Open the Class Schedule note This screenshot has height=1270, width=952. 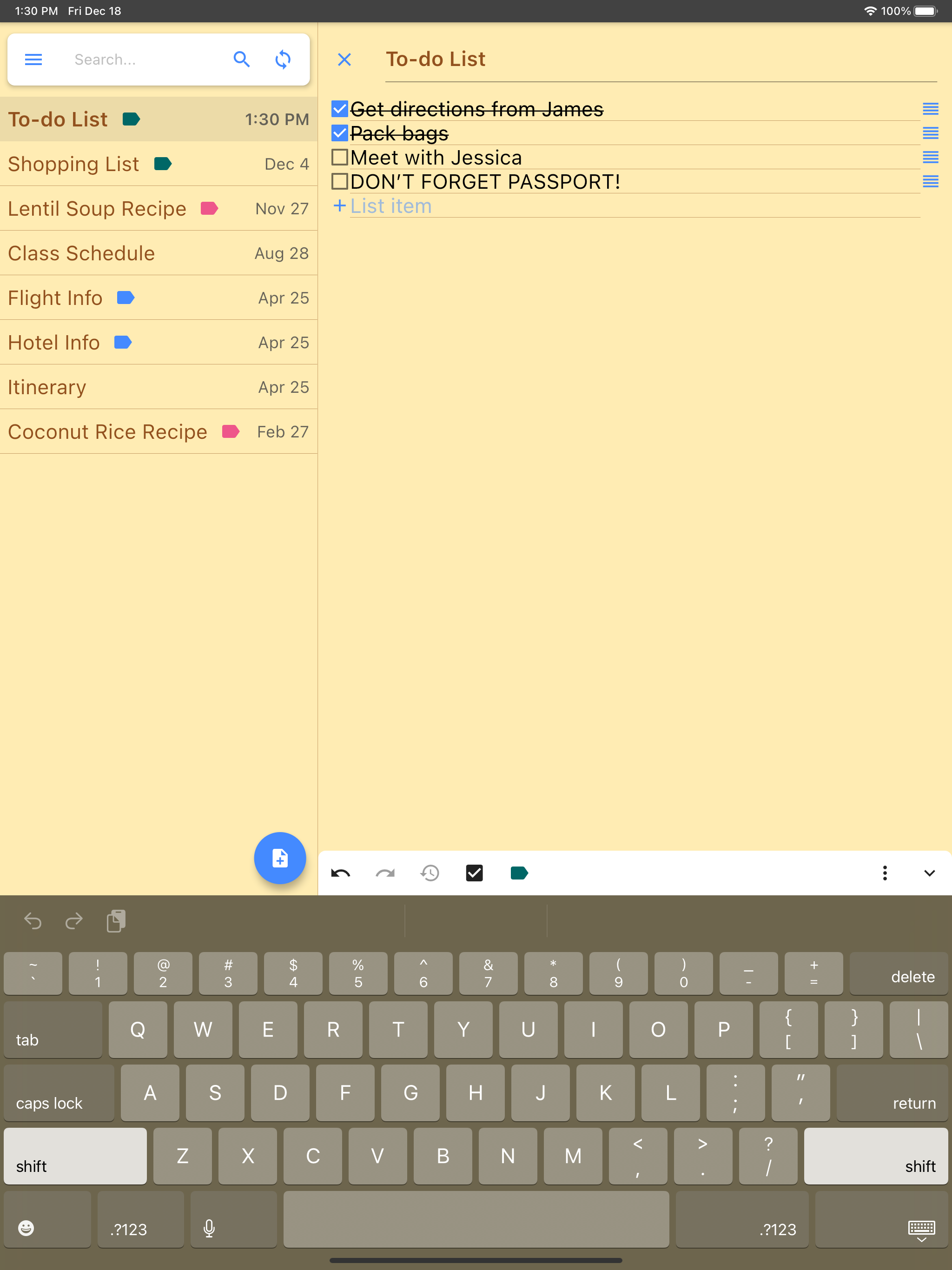click(x=159, y=253)
